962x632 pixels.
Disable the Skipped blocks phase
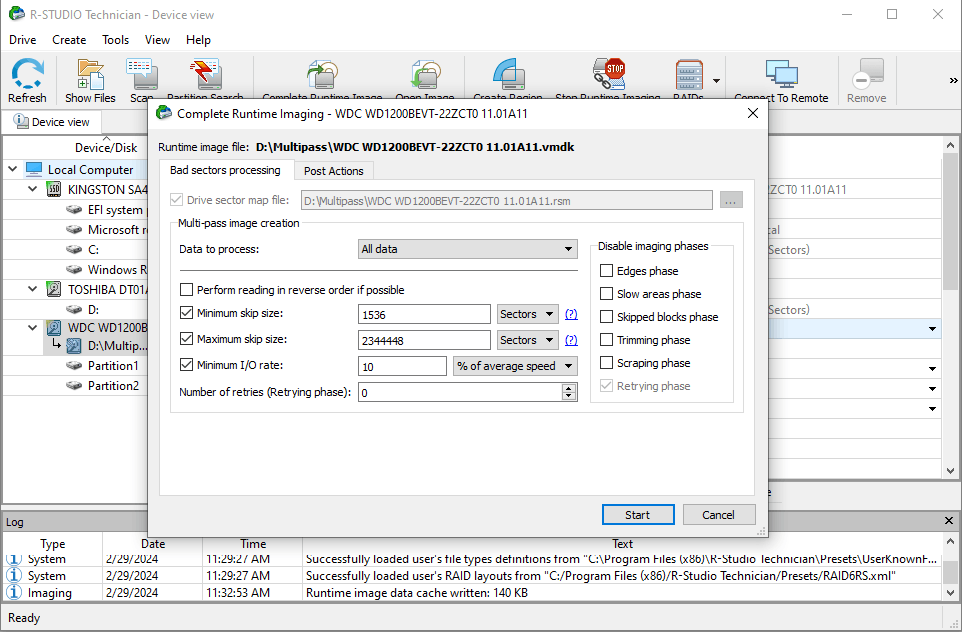click(606, 317)
